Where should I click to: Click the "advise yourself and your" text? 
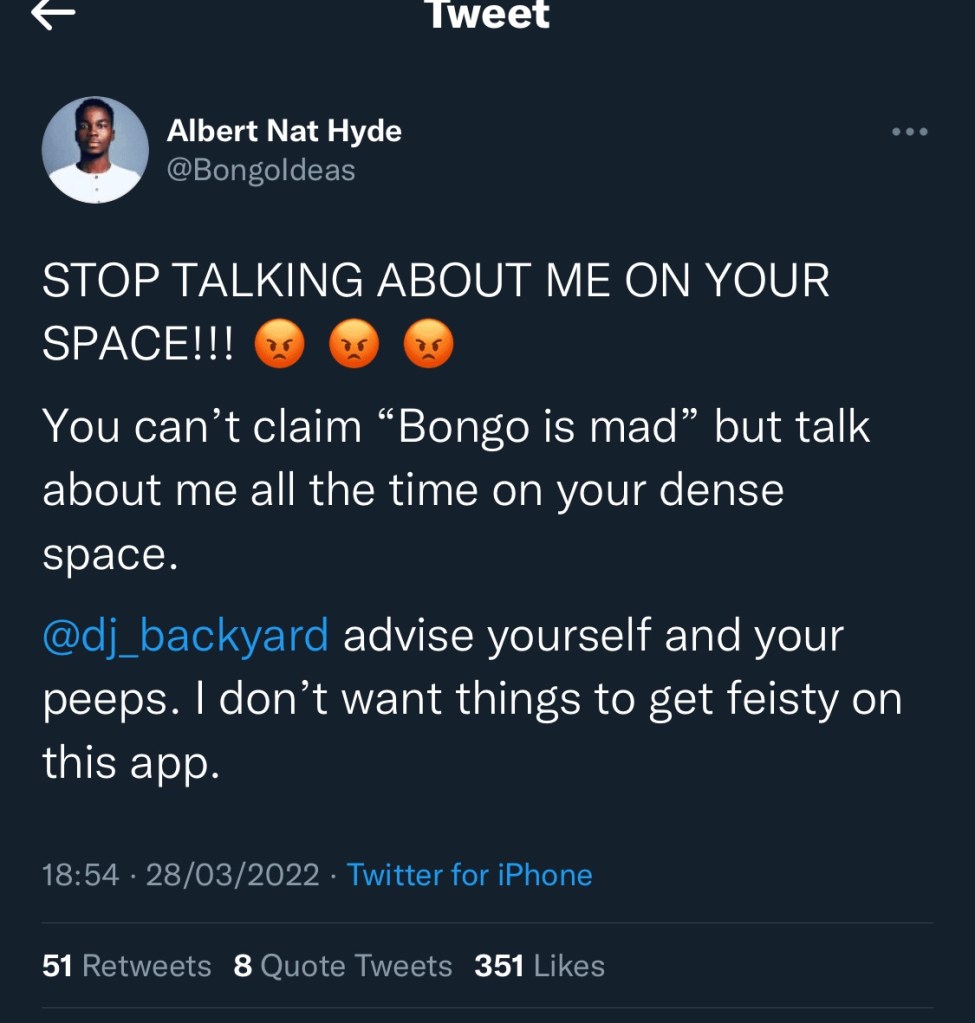coord(593,635)
